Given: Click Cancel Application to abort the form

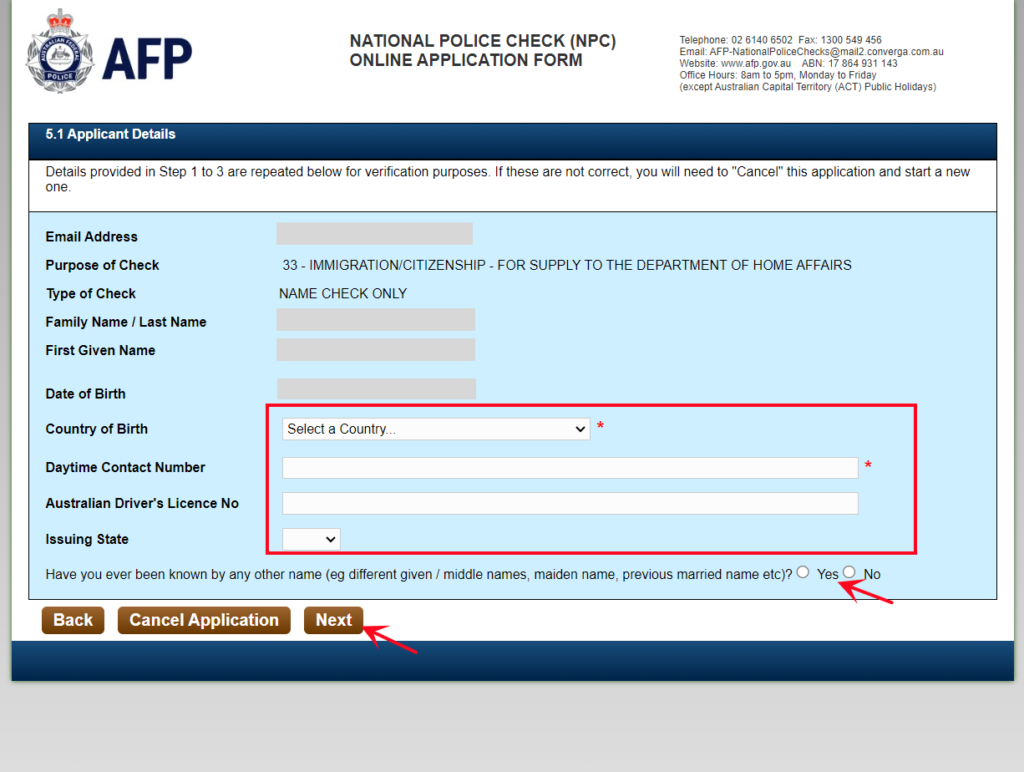Looking at the screenshot, I should coord(204,620).
